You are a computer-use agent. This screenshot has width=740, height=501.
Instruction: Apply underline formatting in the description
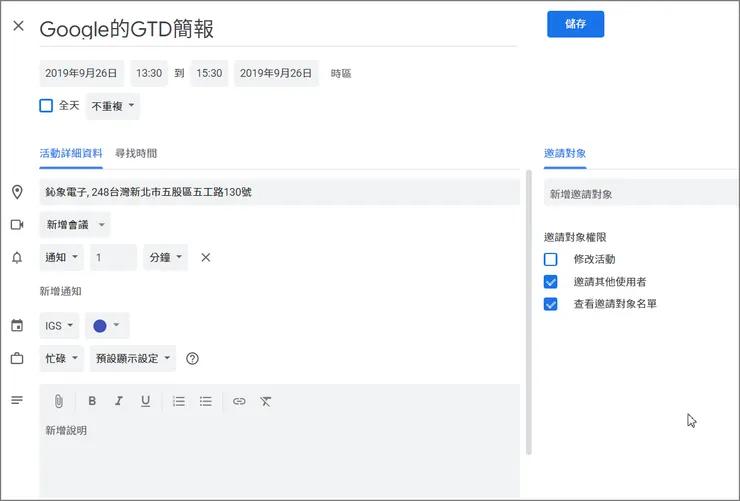coord(145,401)
